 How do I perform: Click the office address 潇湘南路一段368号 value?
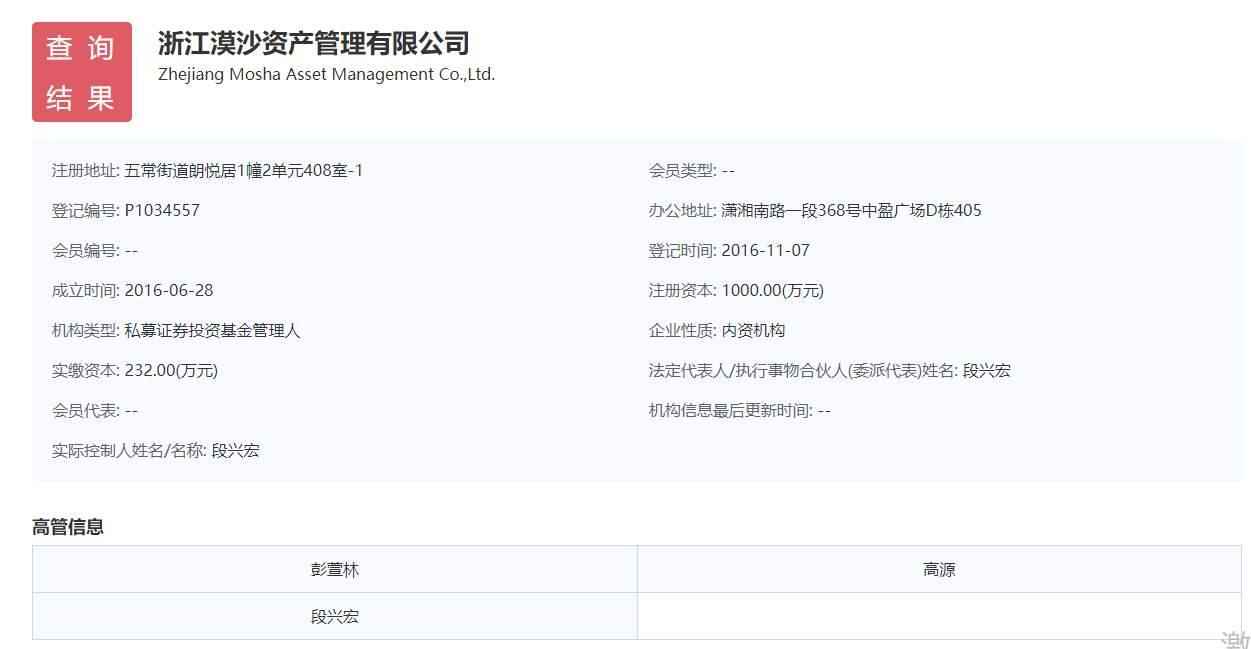coord(851,211)
